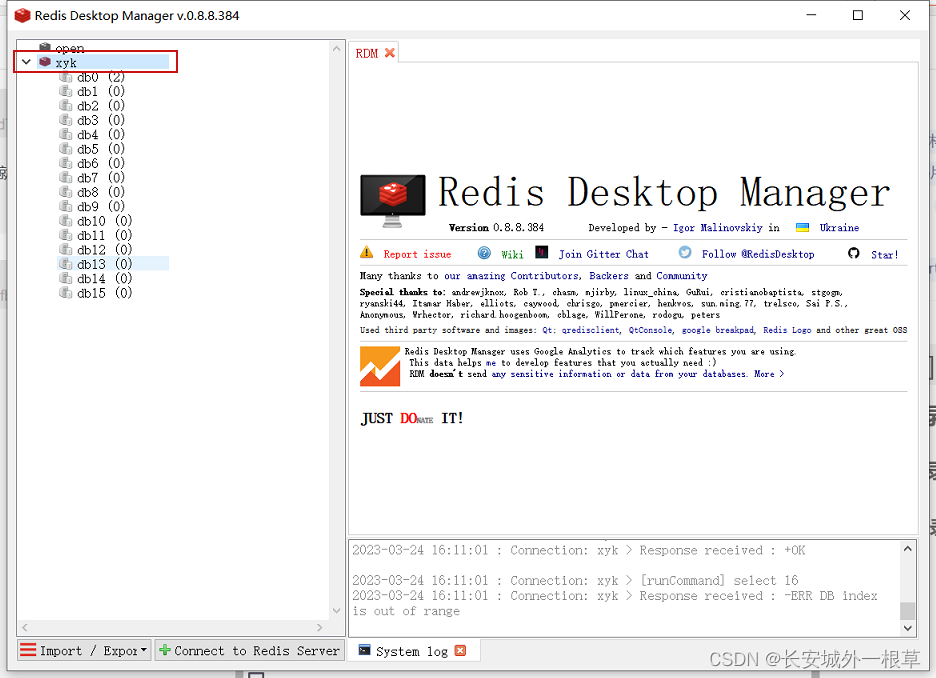Open the Redis Logo link
This screenshot has width=936, height=678.
(787, 330)
